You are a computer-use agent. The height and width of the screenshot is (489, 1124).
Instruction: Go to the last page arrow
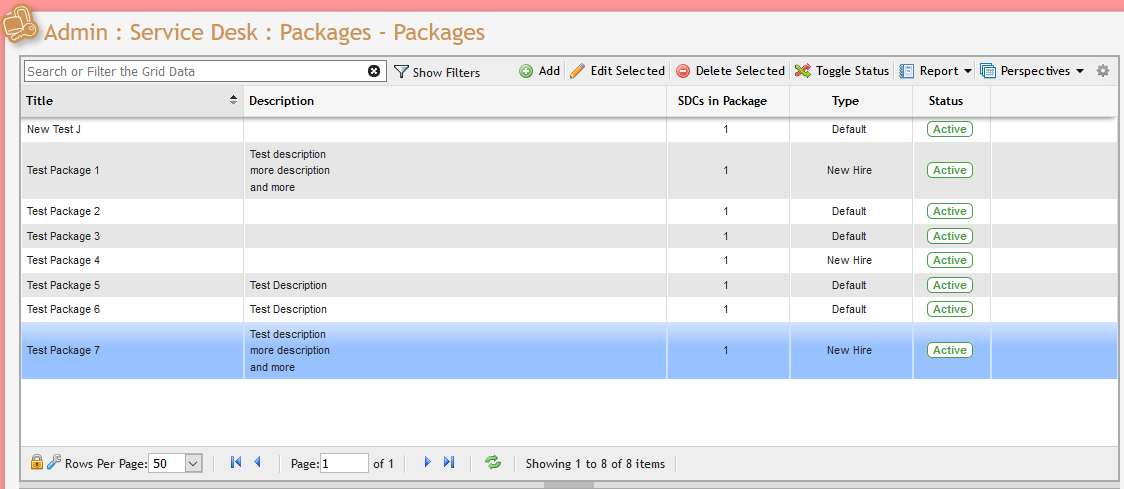pos(449,462)
